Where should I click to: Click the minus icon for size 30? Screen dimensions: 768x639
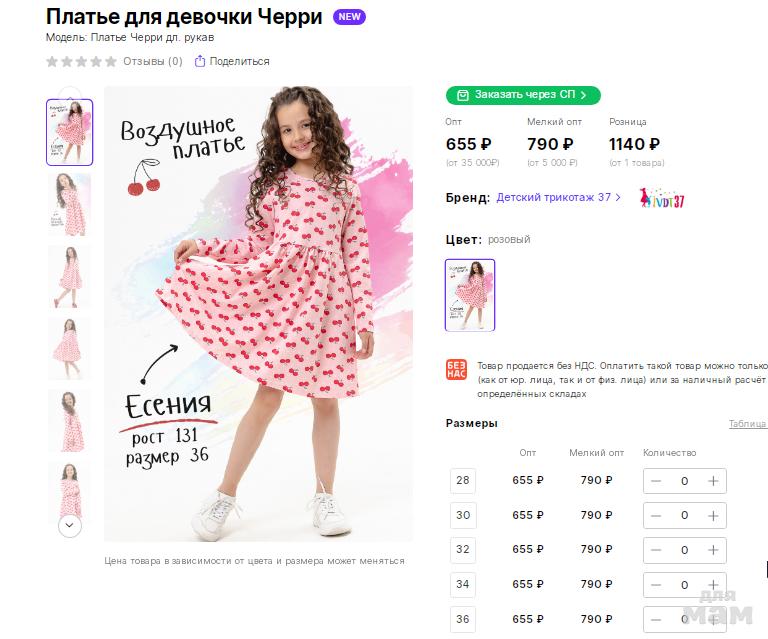click(x=656, y=516)
